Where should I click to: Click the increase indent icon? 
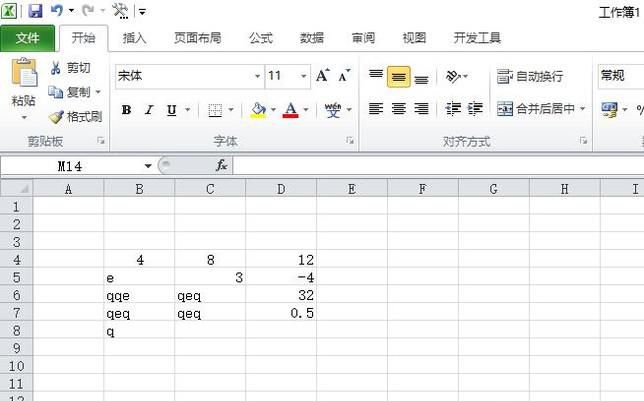pos(475,109)
